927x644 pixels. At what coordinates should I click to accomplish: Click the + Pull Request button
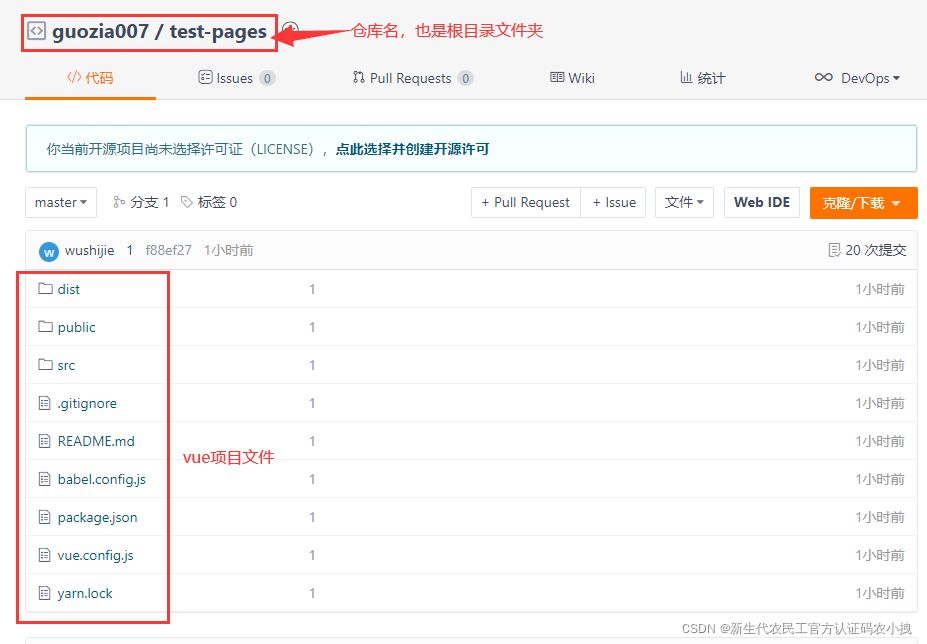click(x=526, y=202)
